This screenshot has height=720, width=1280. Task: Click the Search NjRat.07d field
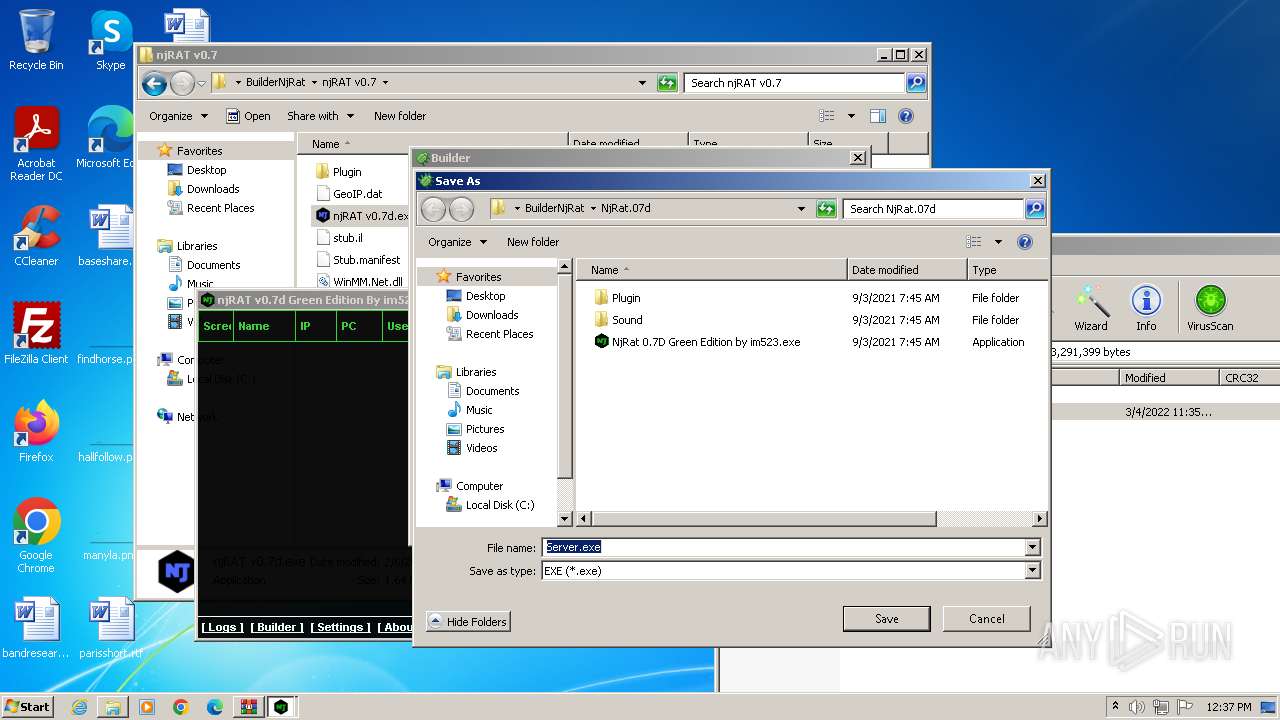(x=934, y=209)
